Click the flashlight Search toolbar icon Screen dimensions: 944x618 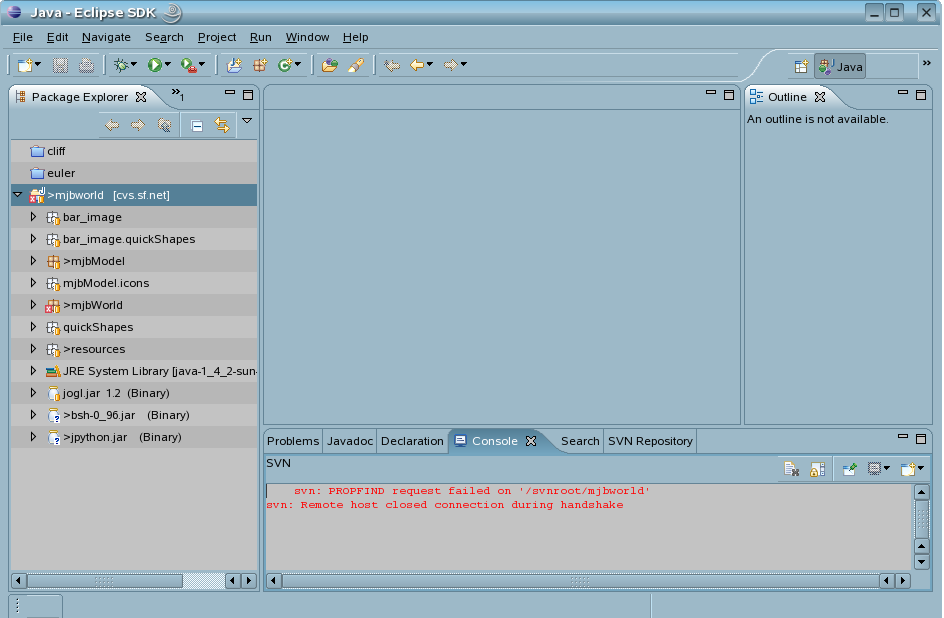356,65
